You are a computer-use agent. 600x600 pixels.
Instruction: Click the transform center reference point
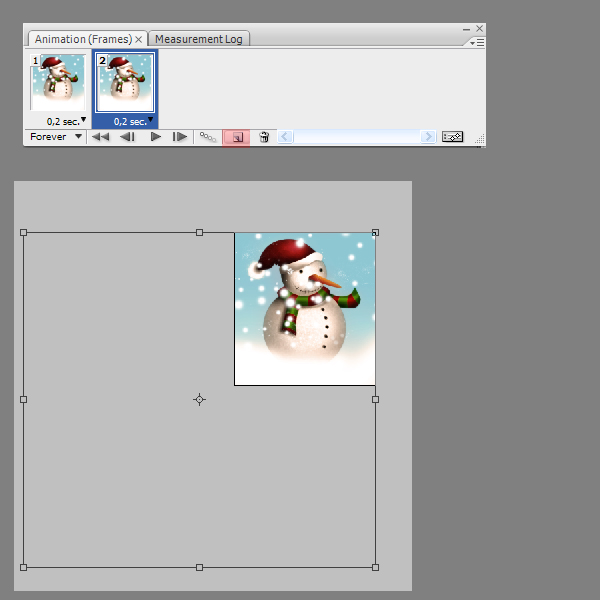[x=199, y=399]
